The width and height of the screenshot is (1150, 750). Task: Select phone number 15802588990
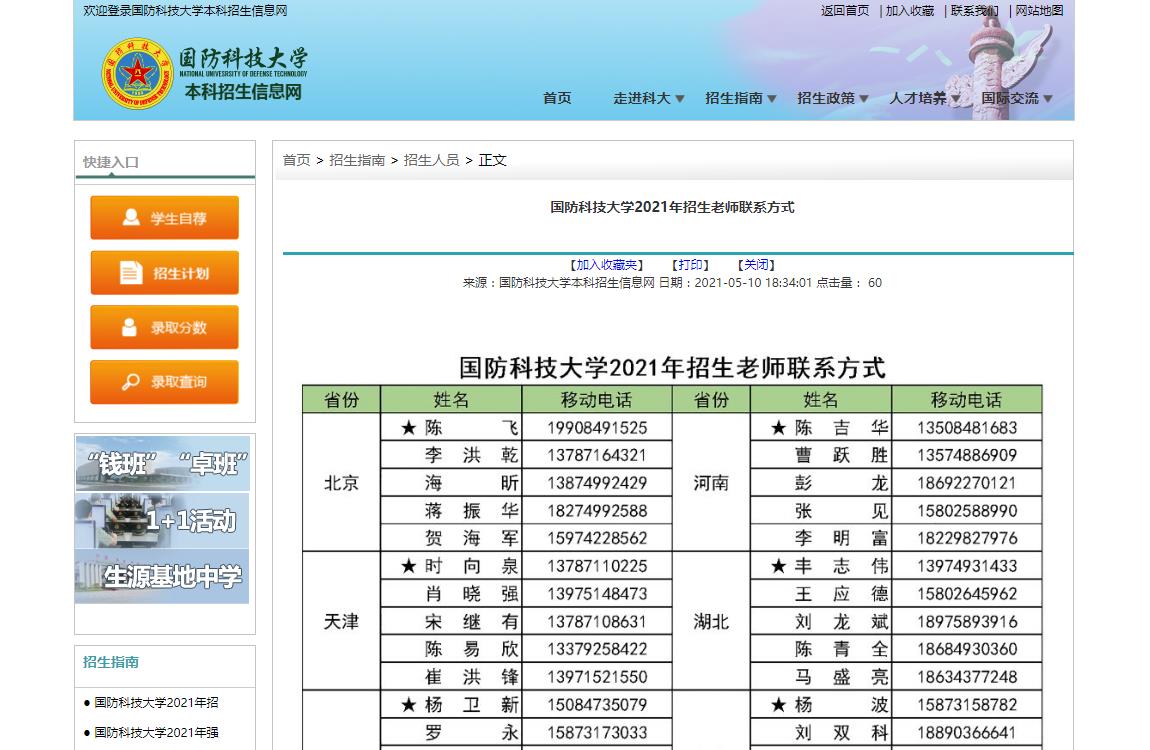967,511
